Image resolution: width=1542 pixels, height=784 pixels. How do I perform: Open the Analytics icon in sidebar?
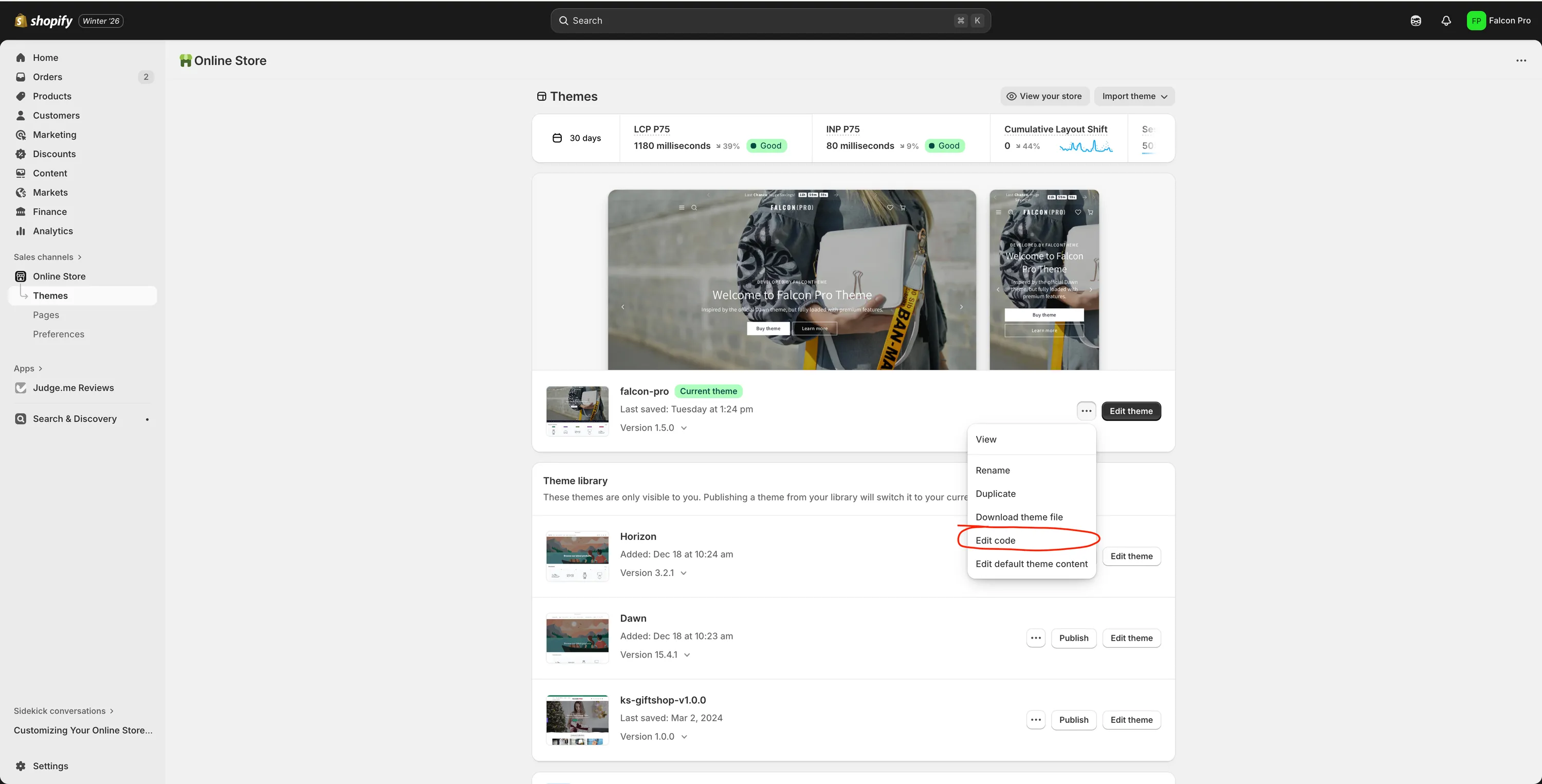click(x=21, y=231)
